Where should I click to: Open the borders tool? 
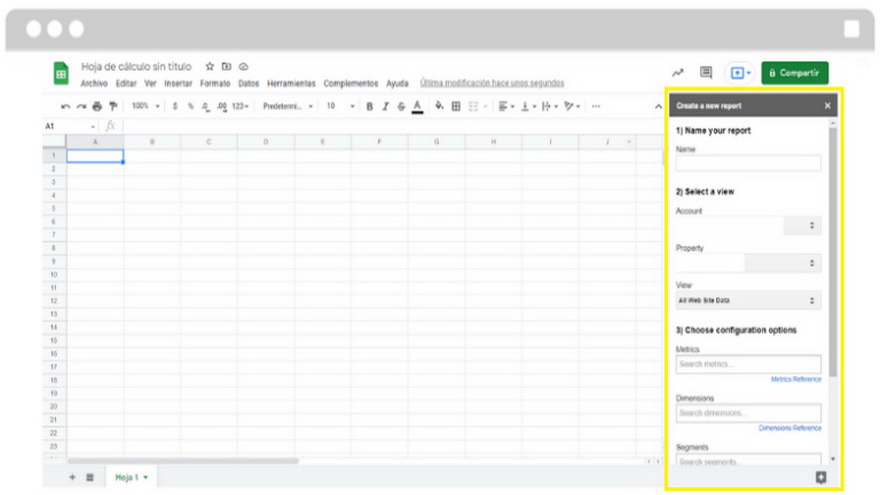click(x=456, y=106)
